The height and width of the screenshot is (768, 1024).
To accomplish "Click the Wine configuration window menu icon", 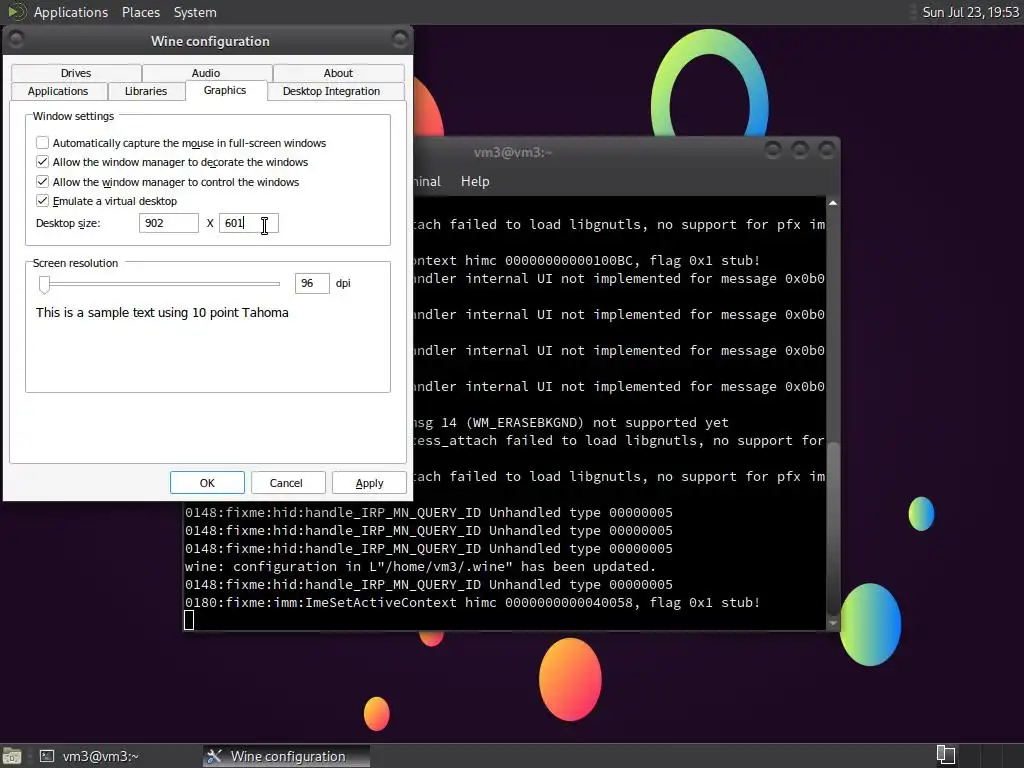I will (16, 40).
